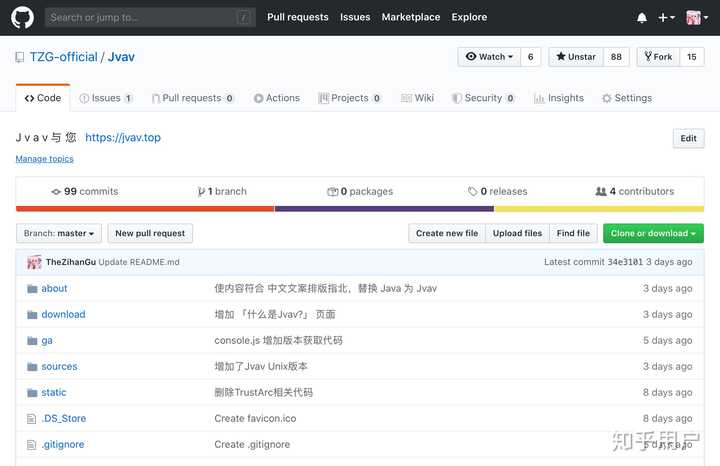Image resolution: width=720 pixels, height=466 pixels.
Task: Click TheZihanGu's commit avatar
Action: click(34, 262)
